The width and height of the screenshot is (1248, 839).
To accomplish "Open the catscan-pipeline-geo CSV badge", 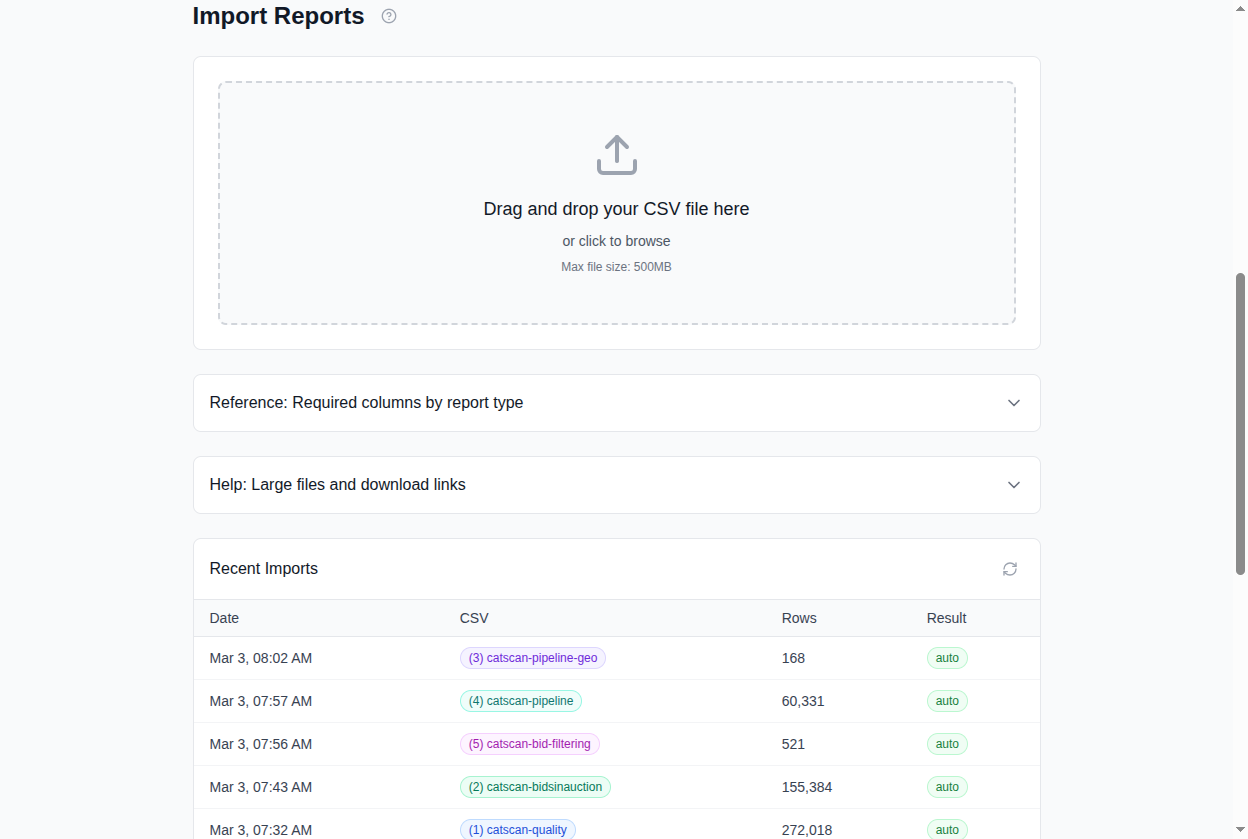I will click(x=532, y=658).
